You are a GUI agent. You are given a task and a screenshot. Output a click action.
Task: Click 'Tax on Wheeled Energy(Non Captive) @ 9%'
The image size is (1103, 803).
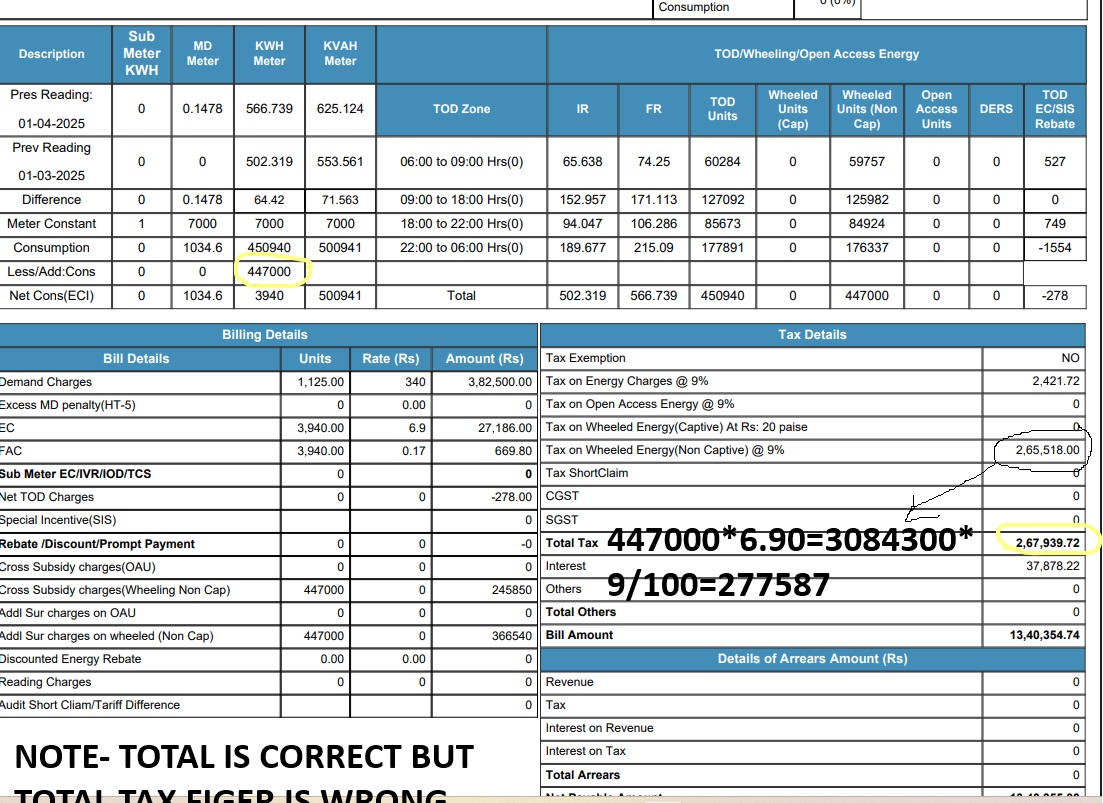point(665,450)
